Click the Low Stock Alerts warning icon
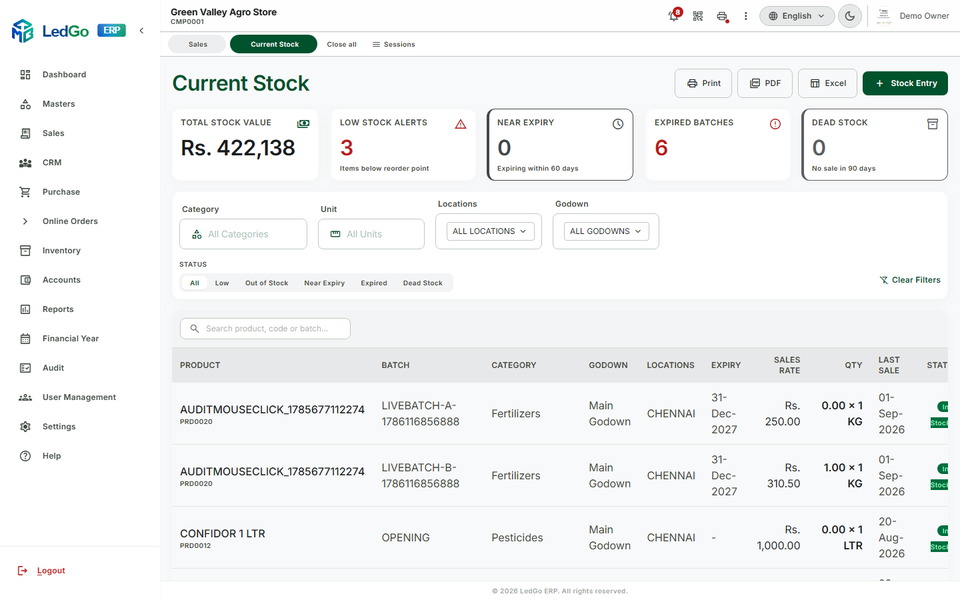Image resolution: width=960 pixels, height=600 pixels. (460, 124)
